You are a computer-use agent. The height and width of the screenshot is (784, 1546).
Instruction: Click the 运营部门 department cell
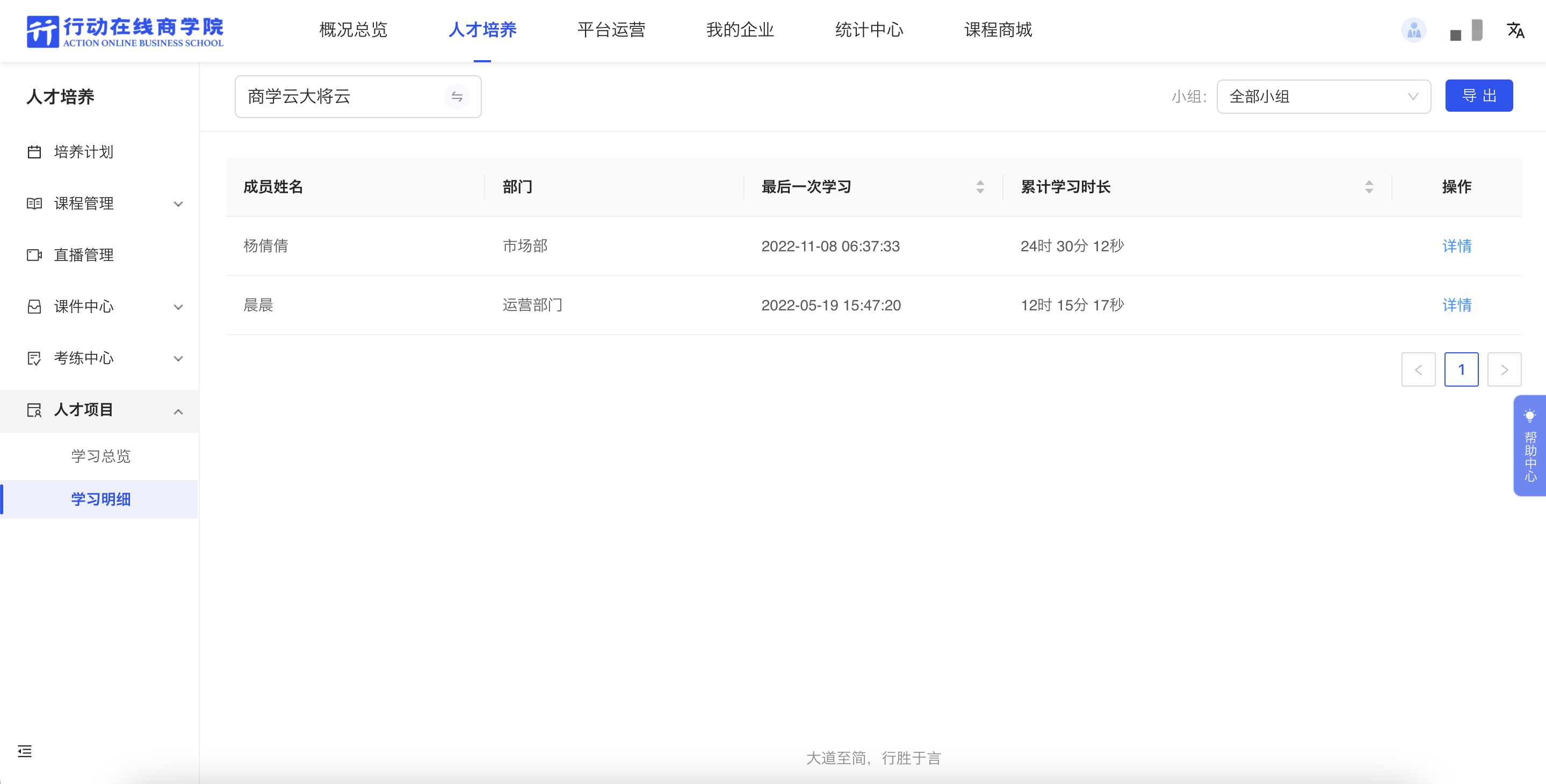click(x=532, y=306)
